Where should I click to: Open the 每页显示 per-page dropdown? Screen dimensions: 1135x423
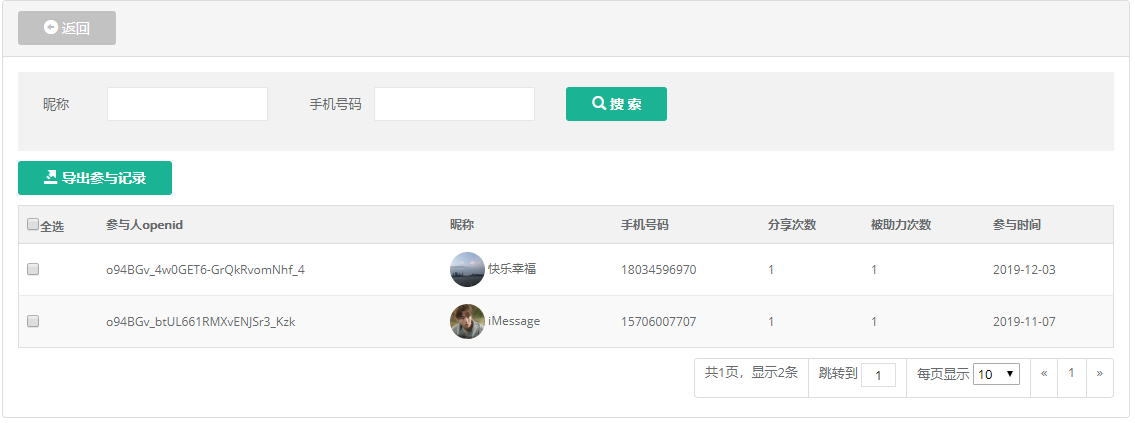coord(997,374)
